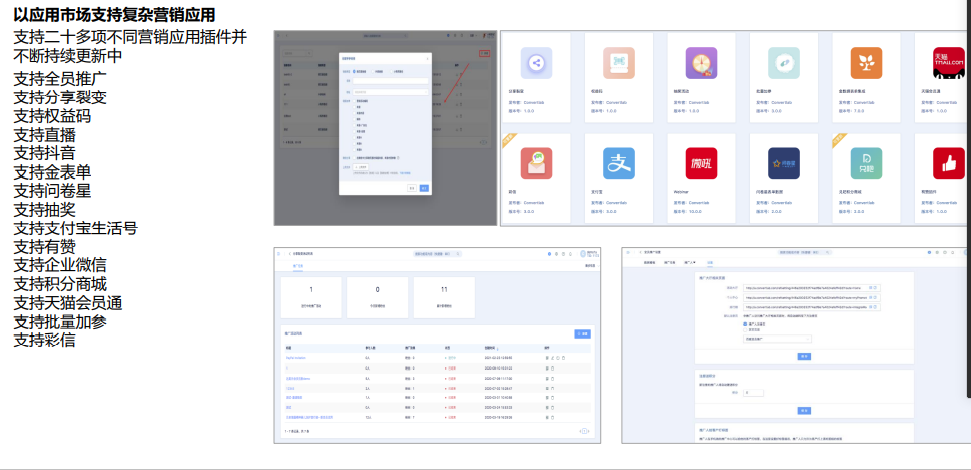Select the MMS envelope app icon
Screen dimensions: 971x470
(537, 163)
